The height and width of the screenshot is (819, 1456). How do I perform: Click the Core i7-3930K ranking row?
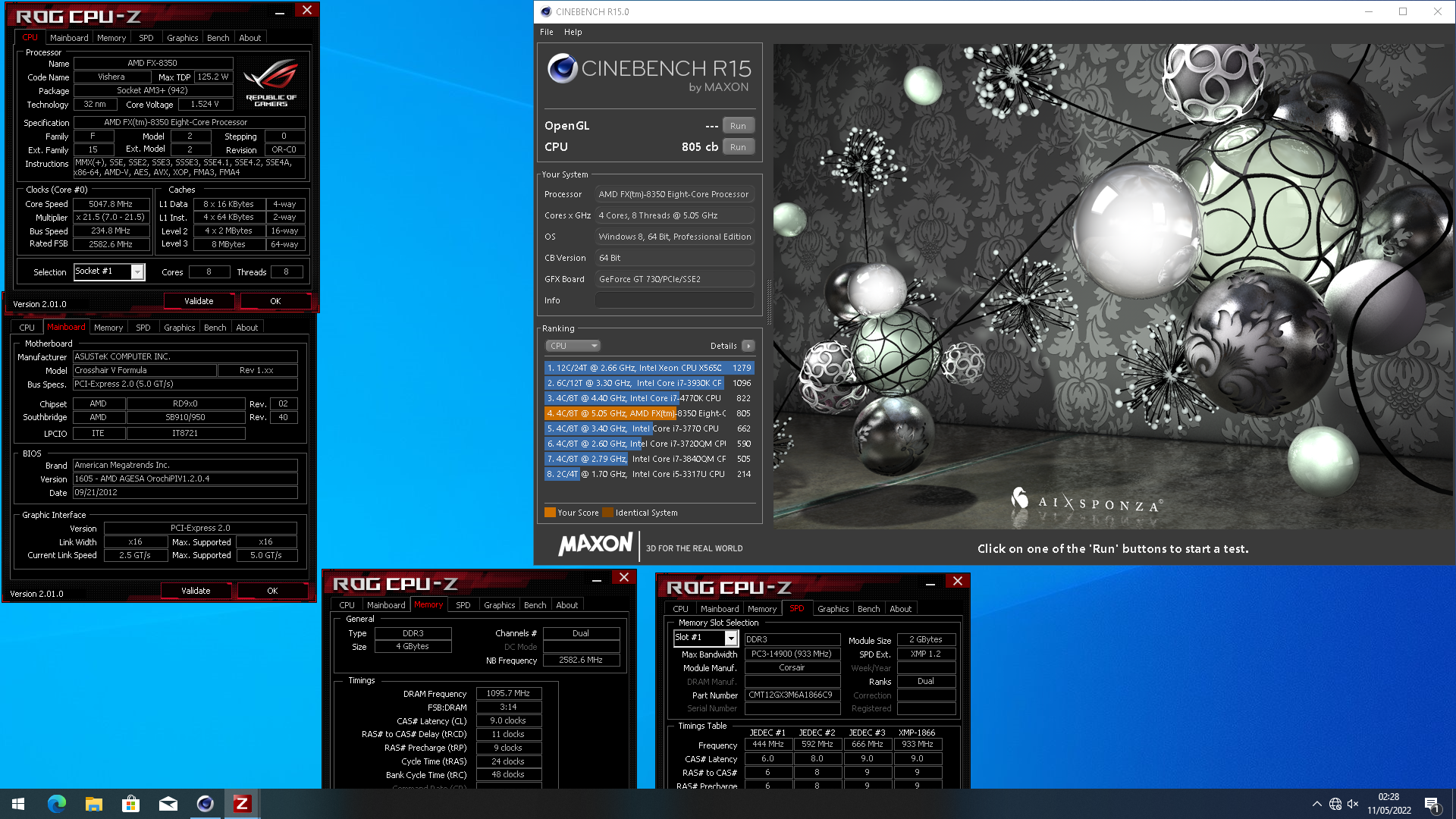point(649,383)
